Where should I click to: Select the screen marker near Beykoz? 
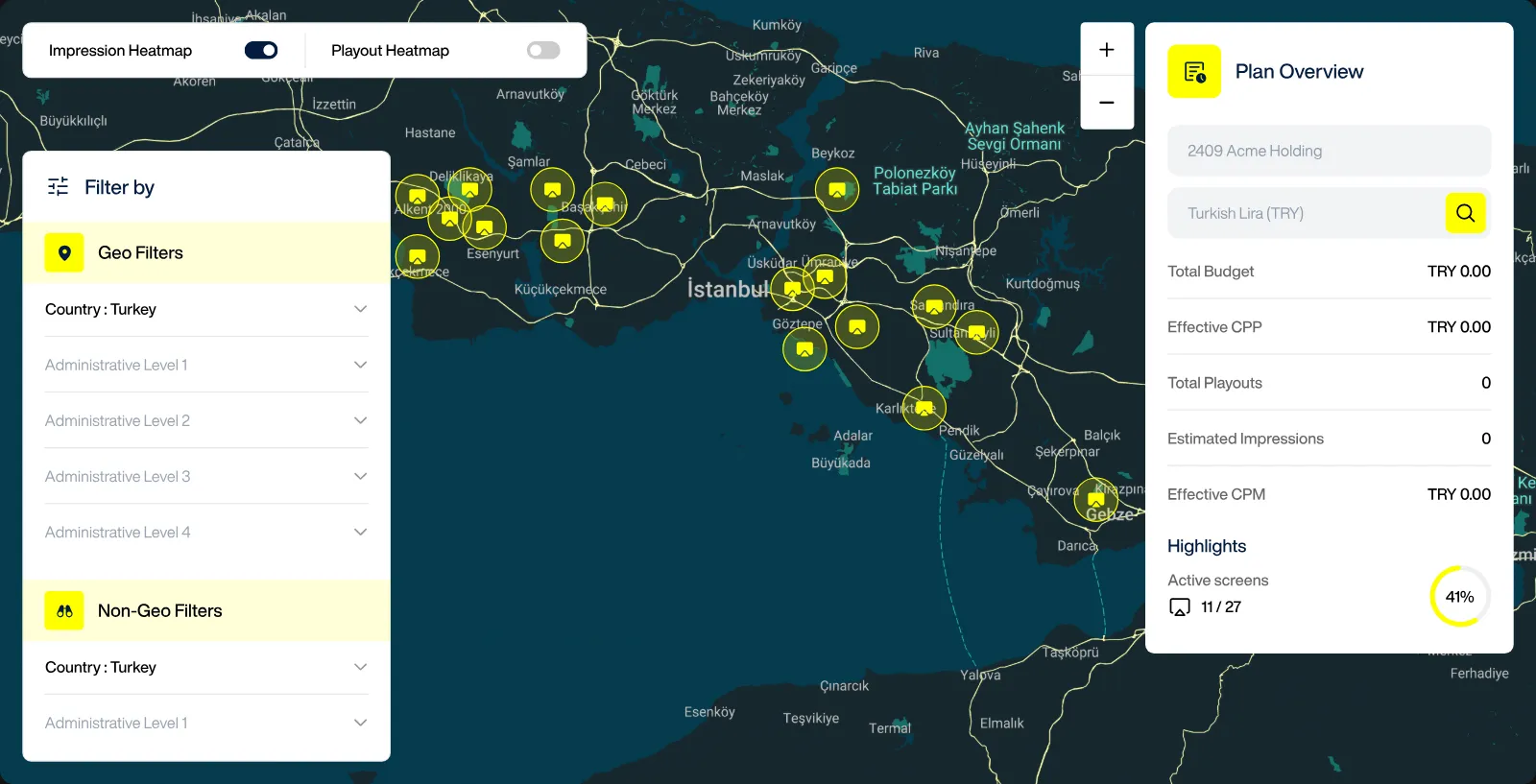[x=837, y=190]
